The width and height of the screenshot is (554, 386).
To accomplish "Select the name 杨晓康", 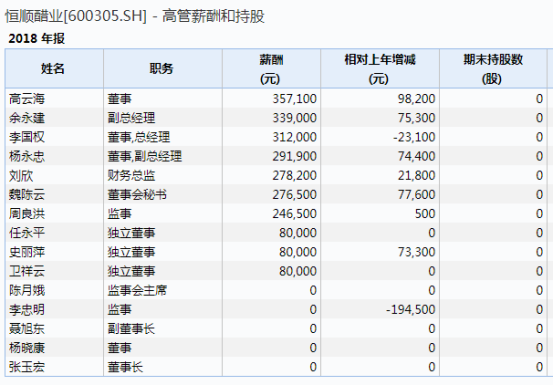I will [x=27, y=348].
